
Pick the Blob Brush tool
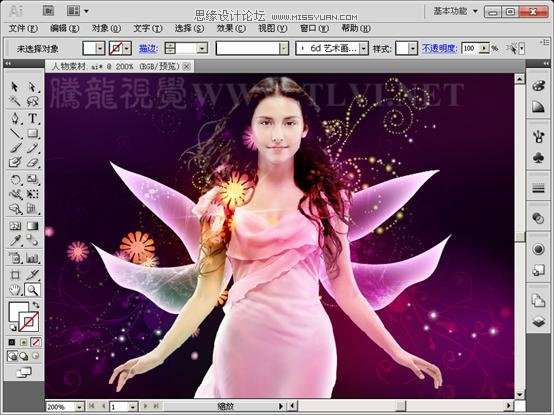(x=15, y=163)
